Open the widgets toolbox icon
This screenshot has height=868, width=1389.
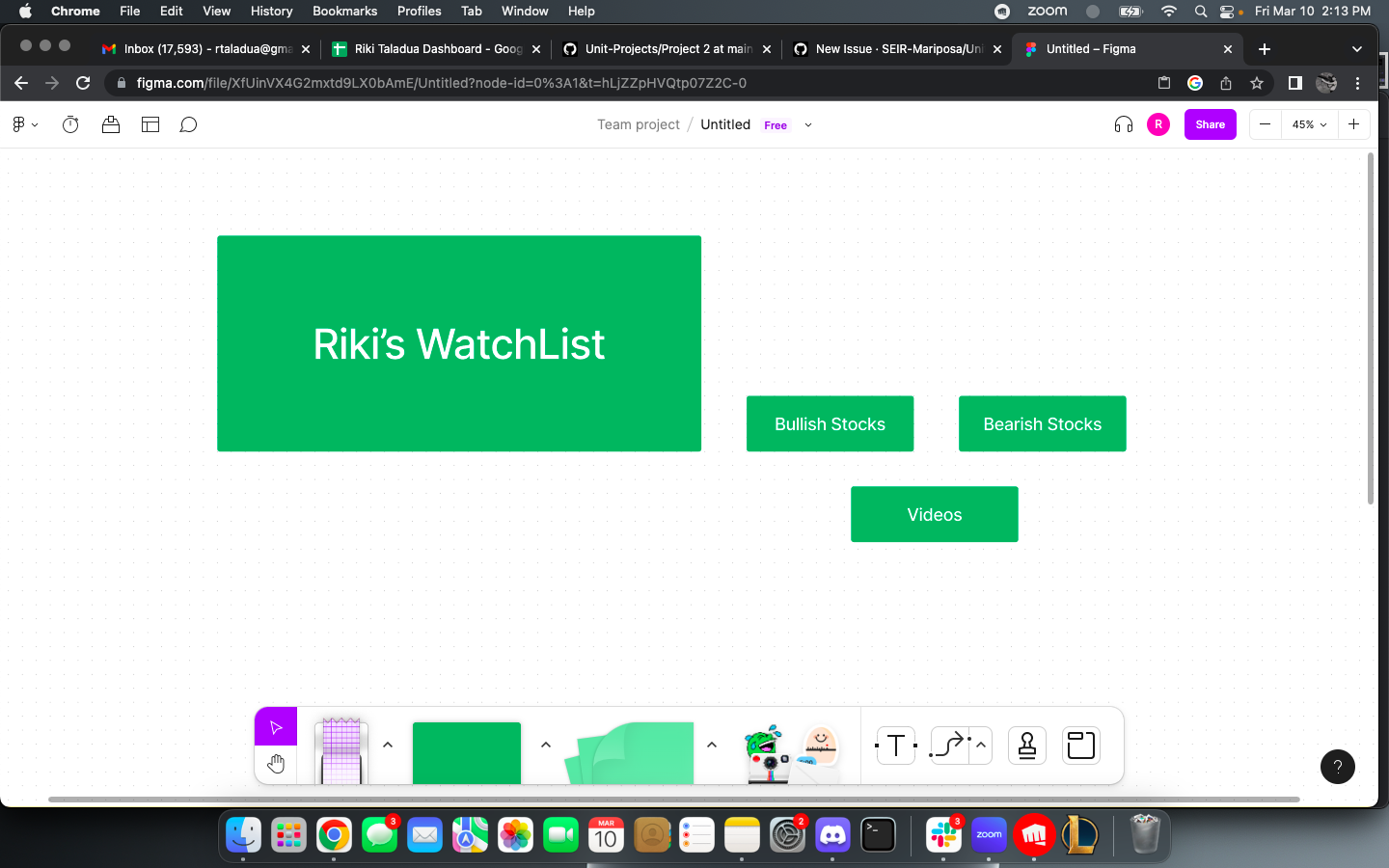(110, 124)
